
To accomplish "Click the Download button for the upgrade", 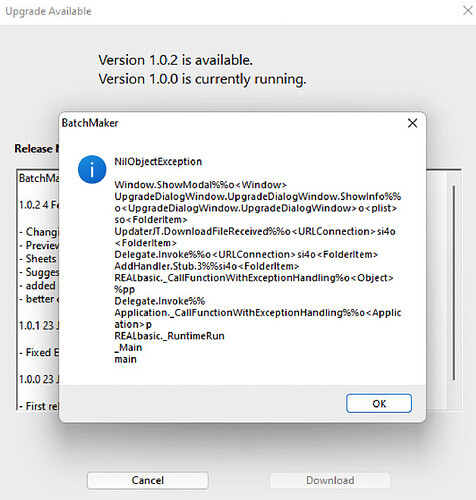I will pos(330,480).
